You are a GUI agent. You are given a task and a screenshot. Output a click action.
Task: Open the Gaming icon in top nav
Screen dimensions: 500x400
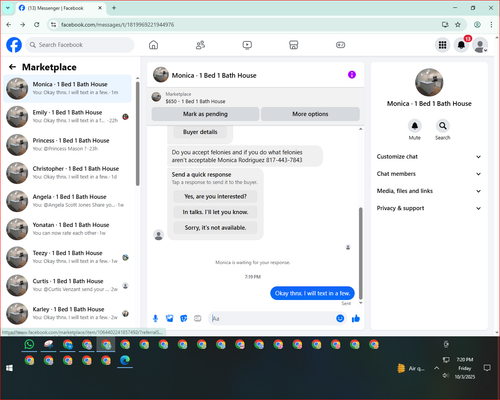(x=340, y=45)
